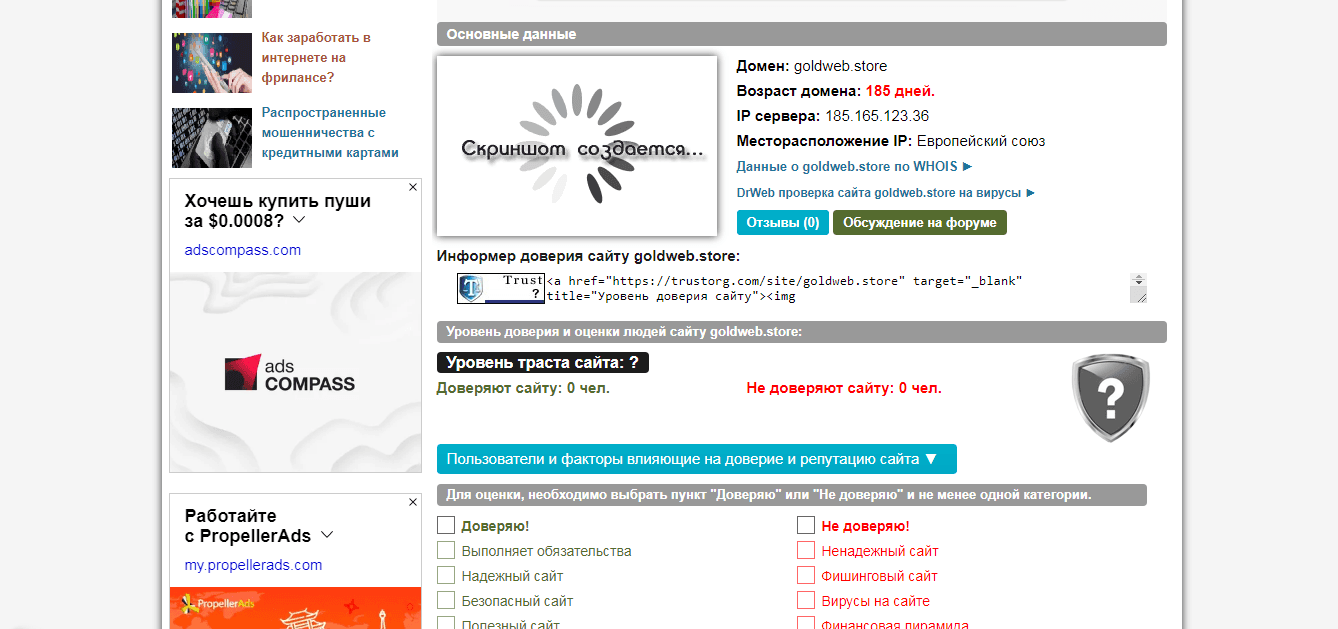
Task: Open the freelance article thumbnail image
Action: pyautogui.click(x=212, y=63)
